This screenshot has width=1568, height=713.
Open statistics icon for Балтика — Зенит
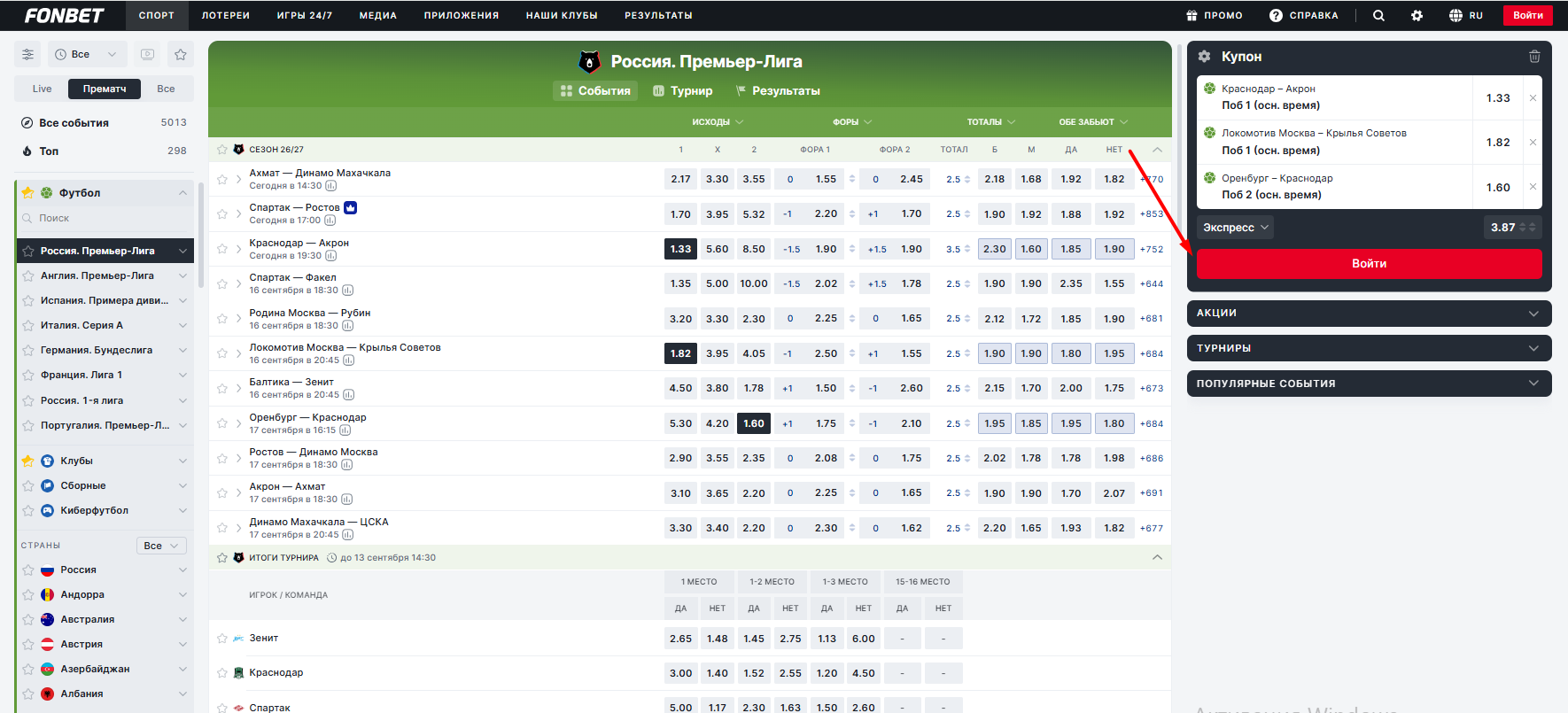pyautogui.click(x=348, y=395)
